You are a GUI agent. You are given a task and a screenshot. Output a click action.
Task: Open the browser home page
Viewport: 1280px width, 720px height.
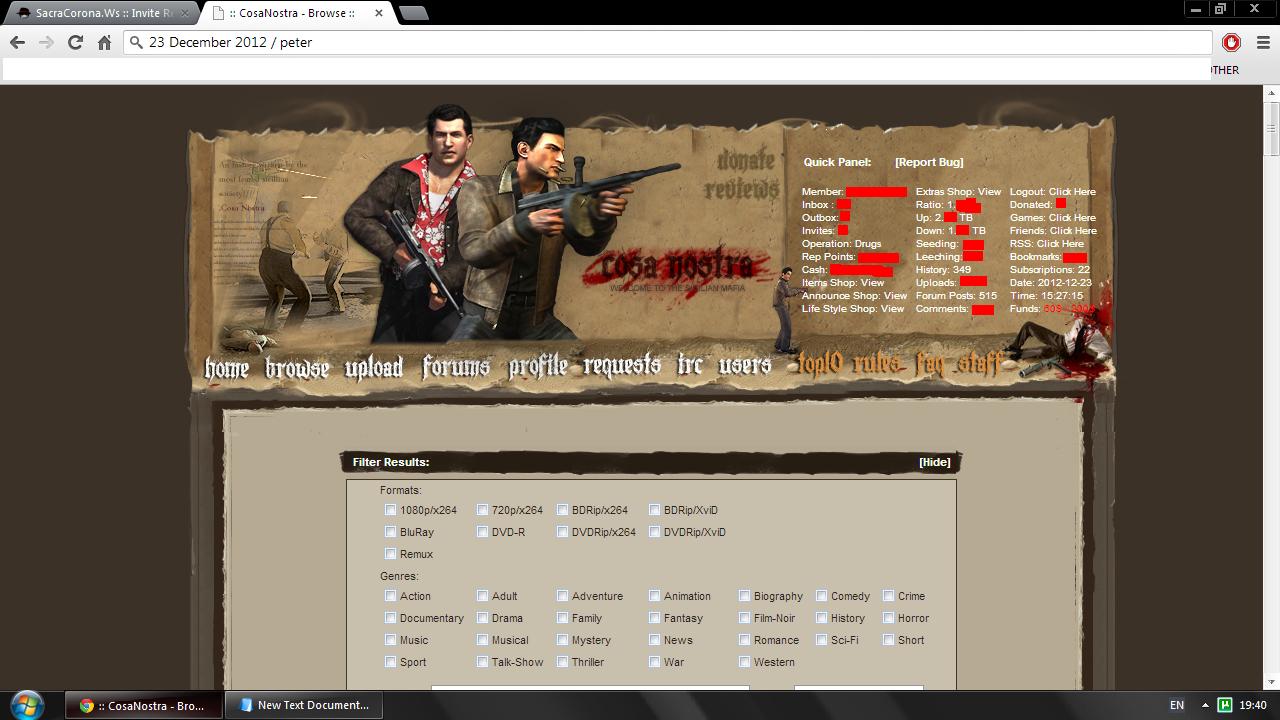(104, 42)
